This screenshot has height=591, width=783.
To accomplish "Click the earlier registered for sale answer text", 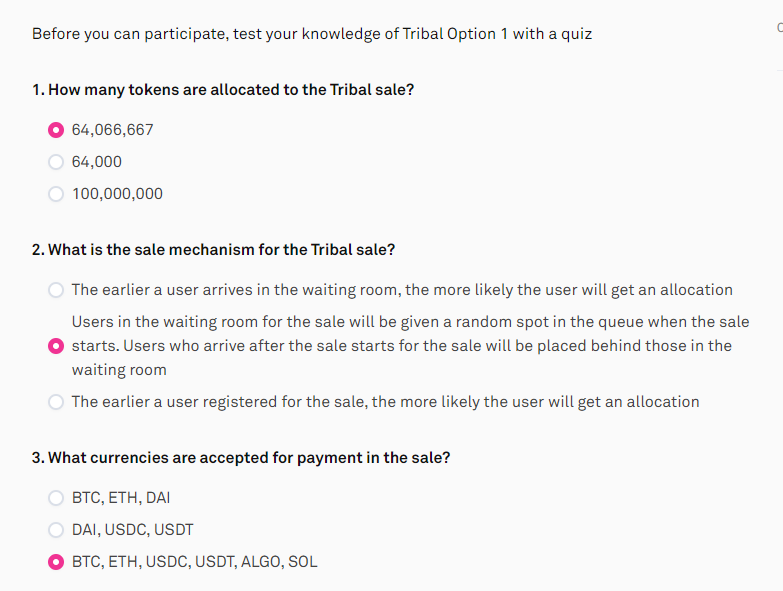I will (x=386, y=402).
